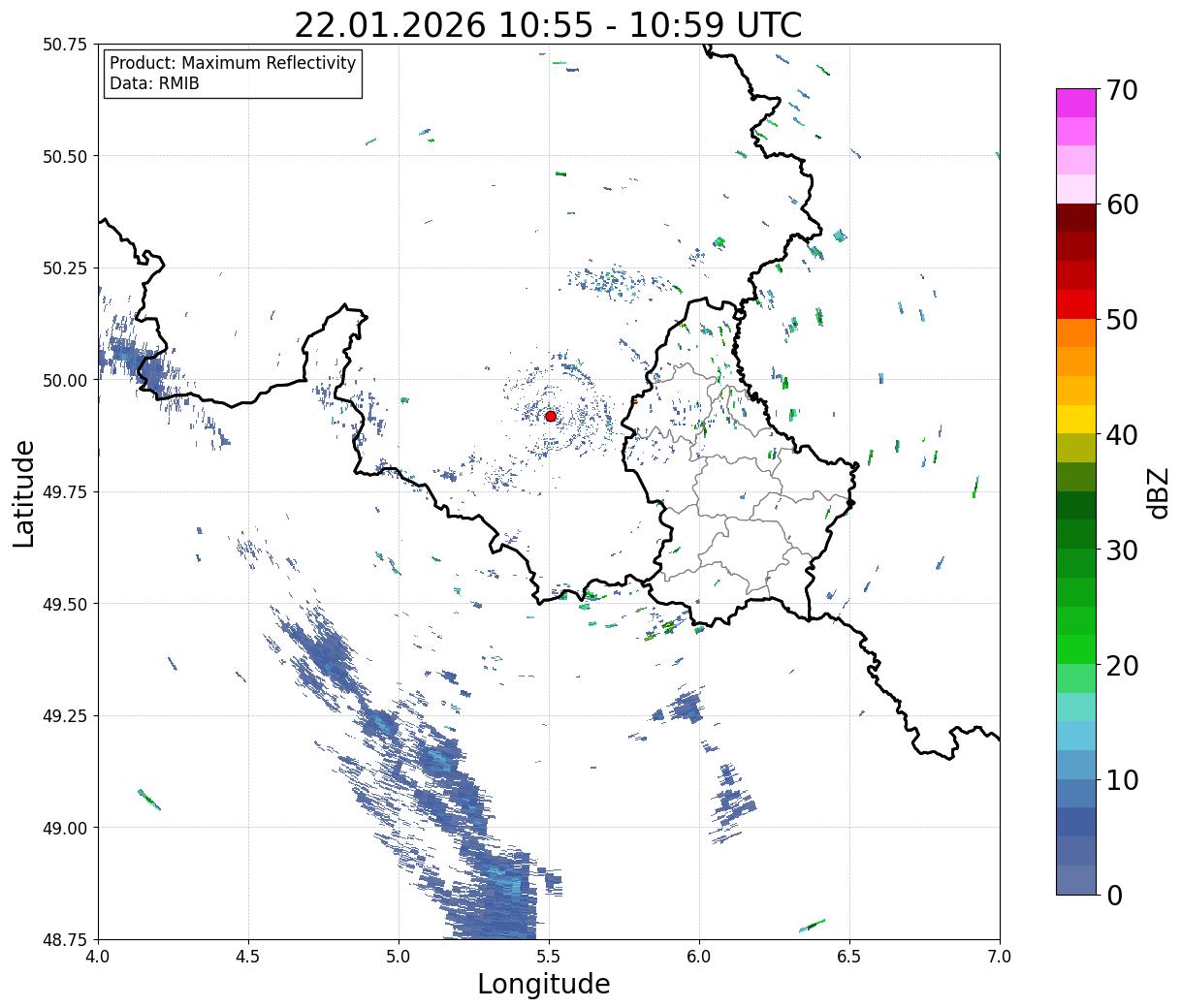This screenshot has height=1008, width=1182.
Task: Click 'Product: Maximum Reflectivity' label text
Action: [233, 63]
